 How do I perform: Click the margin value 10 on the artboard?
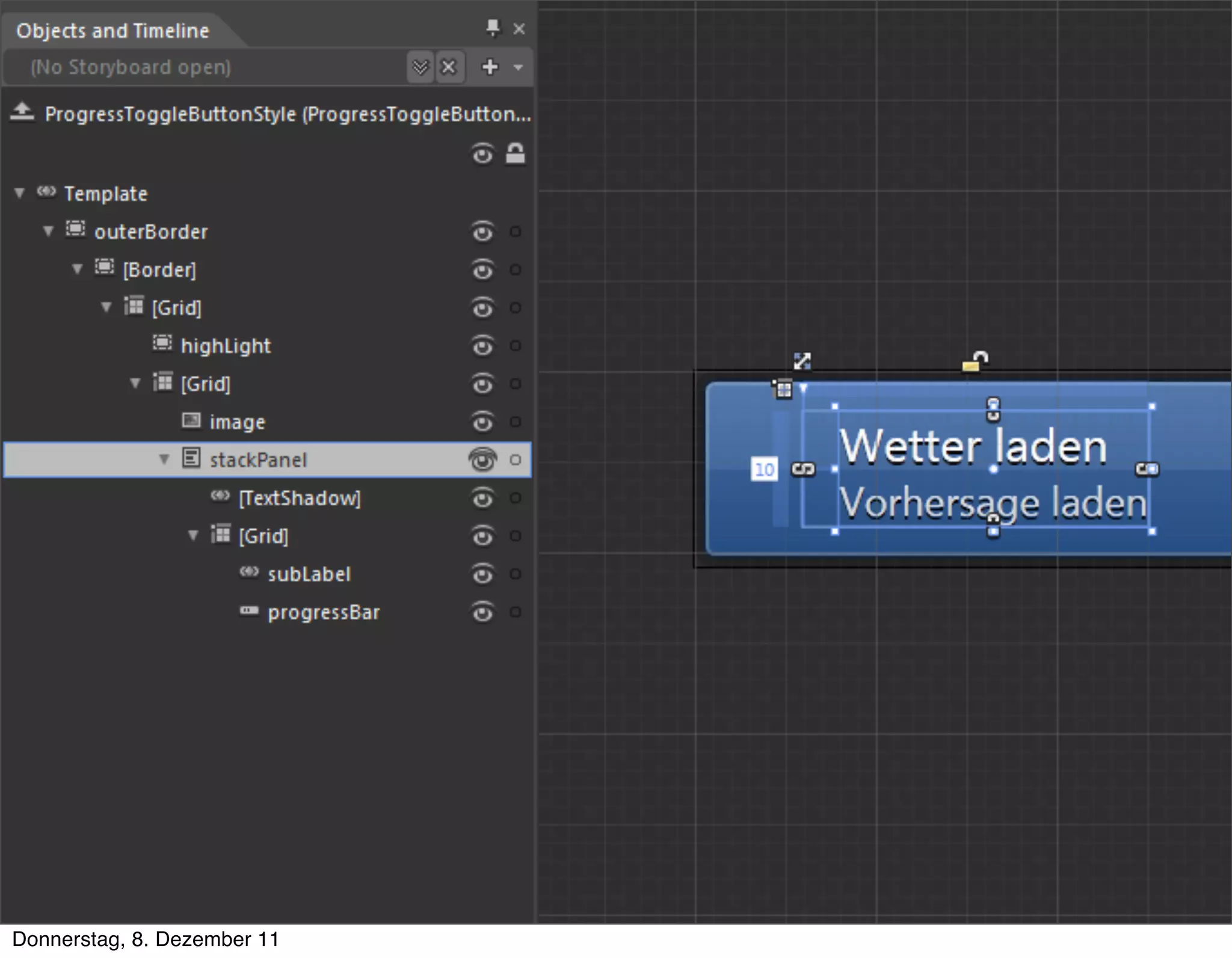[764, 470]
